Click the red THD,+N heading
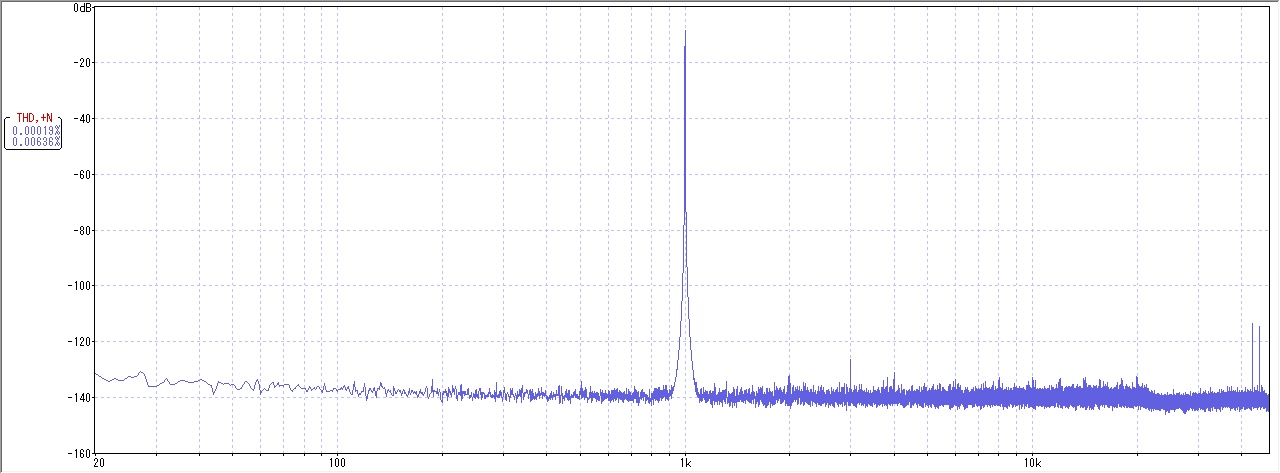The width and height of the screenshot is (1280, 473). click(34, 118)
